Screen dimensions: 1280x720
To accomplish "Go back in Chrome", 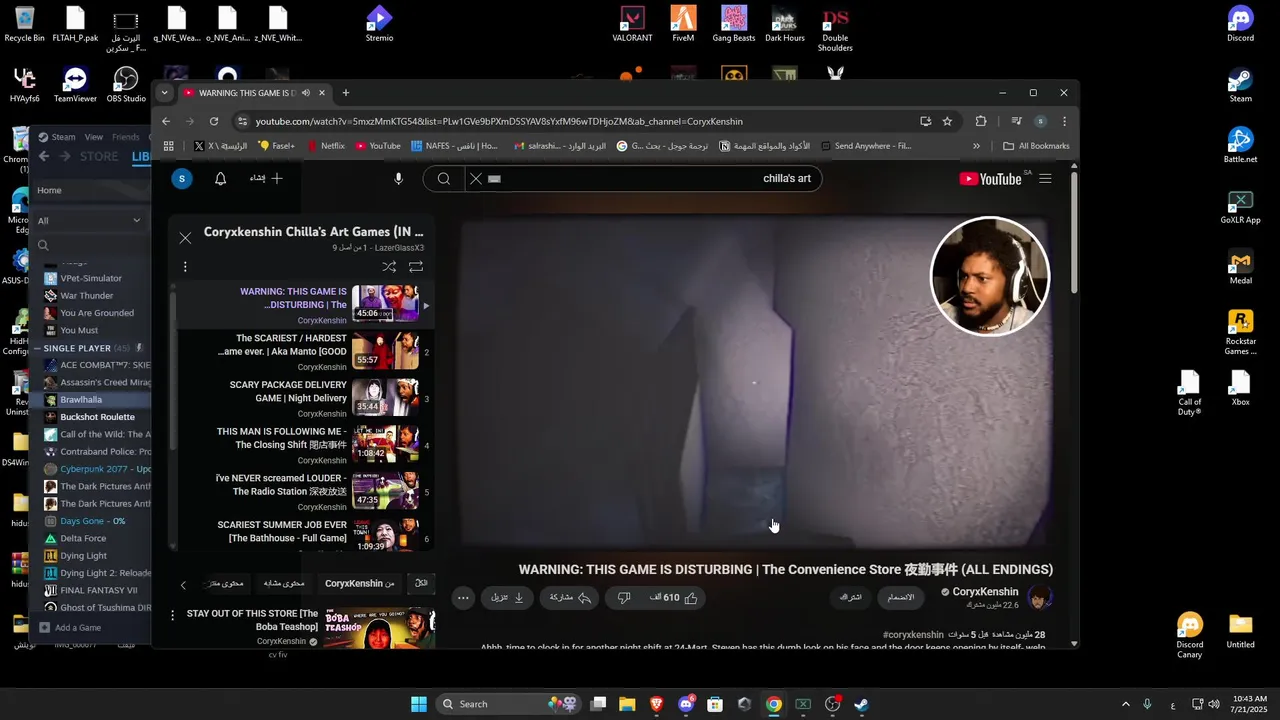I will tap(167, 121).
